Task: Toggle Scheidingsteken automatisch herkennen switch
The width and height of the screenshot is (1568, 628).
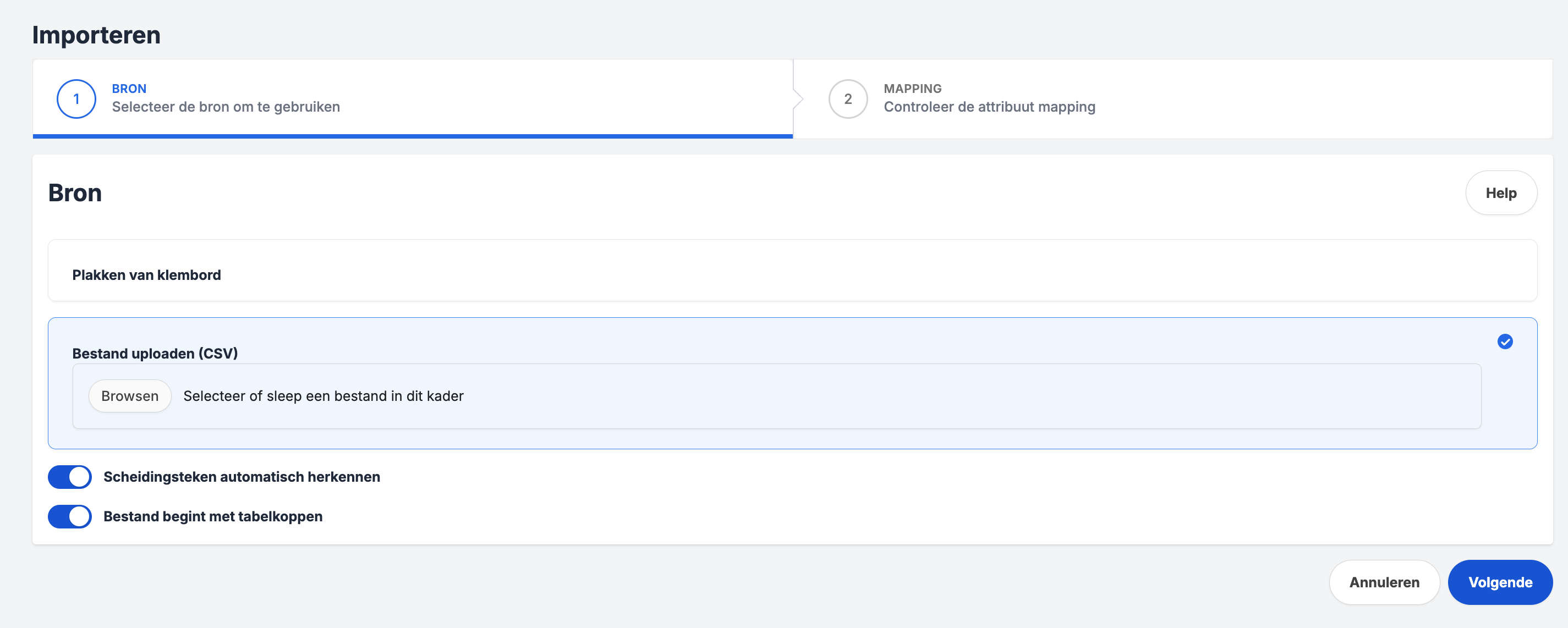Action: click(69, 477)
